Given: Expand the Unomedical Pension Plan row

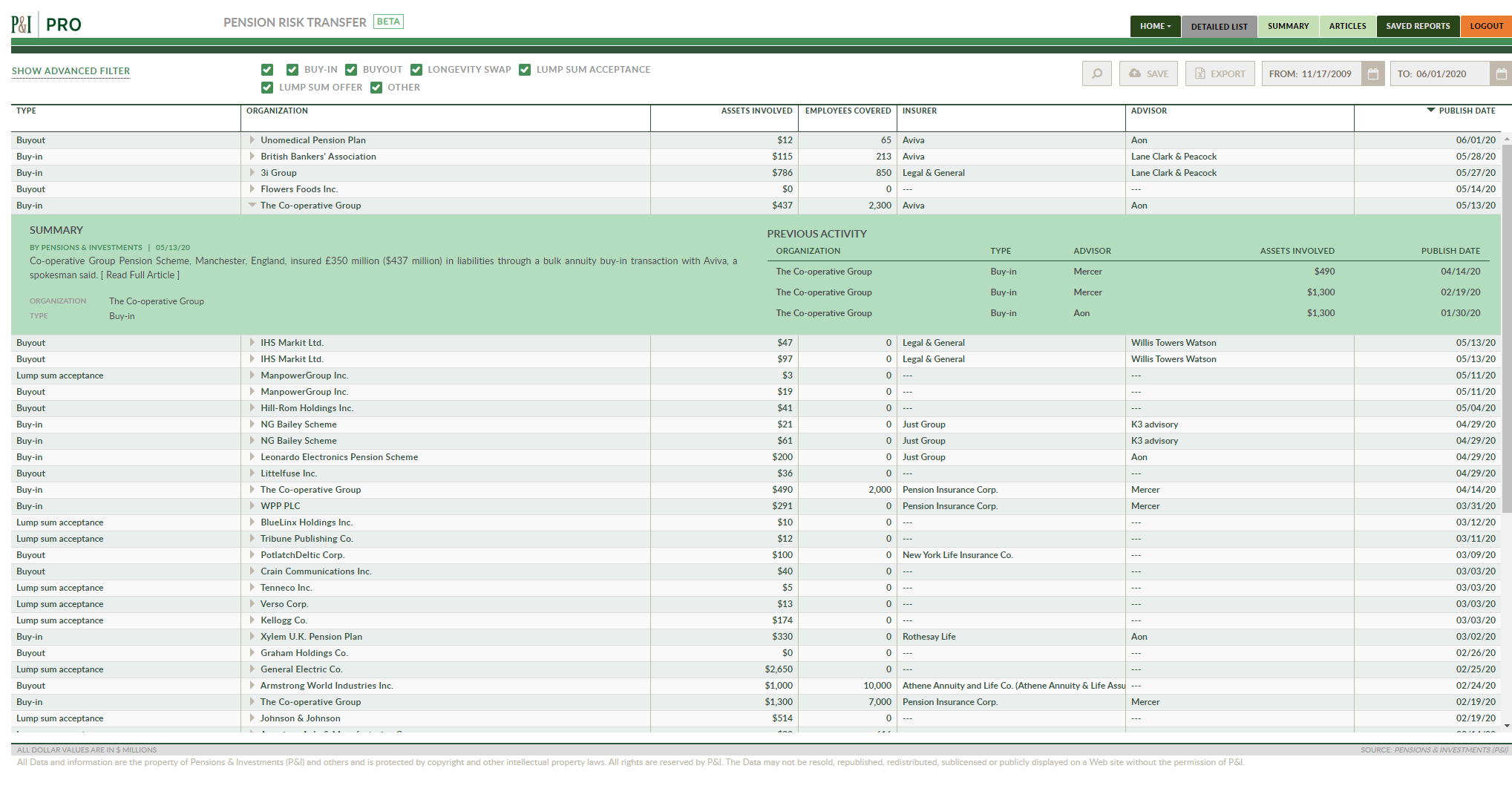Looking at the screenshot, I should coord(252,140).
